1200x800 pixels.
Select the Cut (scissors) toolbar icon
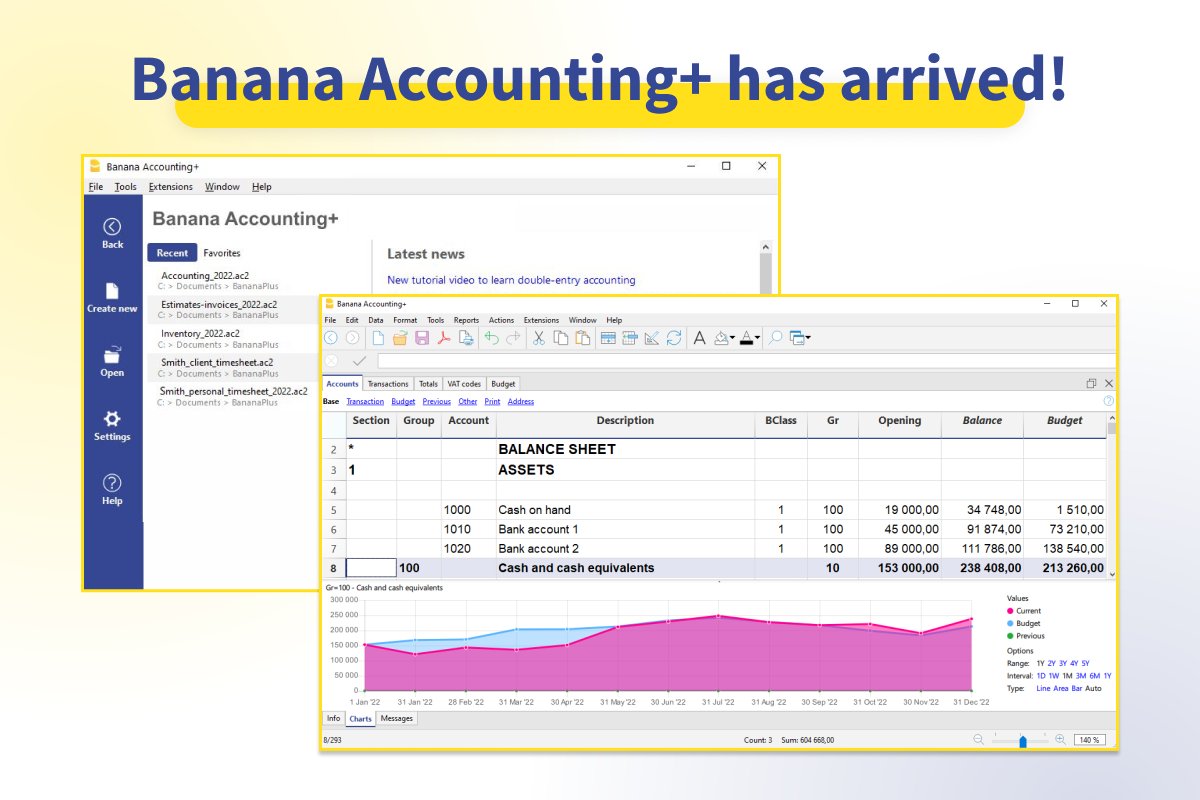tap(539, 338)
